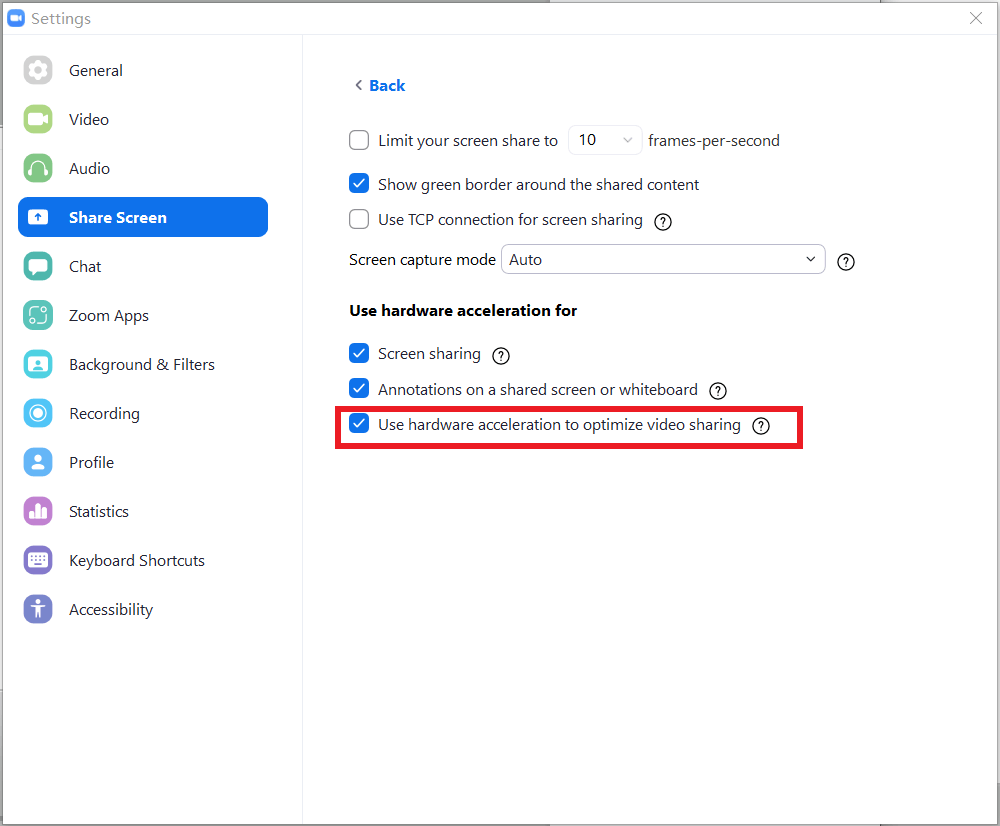The width and height of the screenshot is (1000, 826).
Task: Open the Statistics chart icon
Action: coord(38,511)
